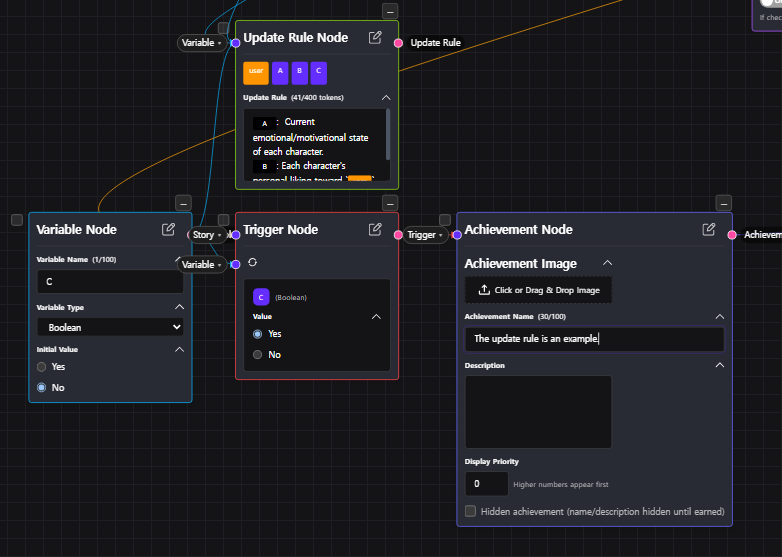Open the Variable dropdown on Trigger Node

[201, 264]
